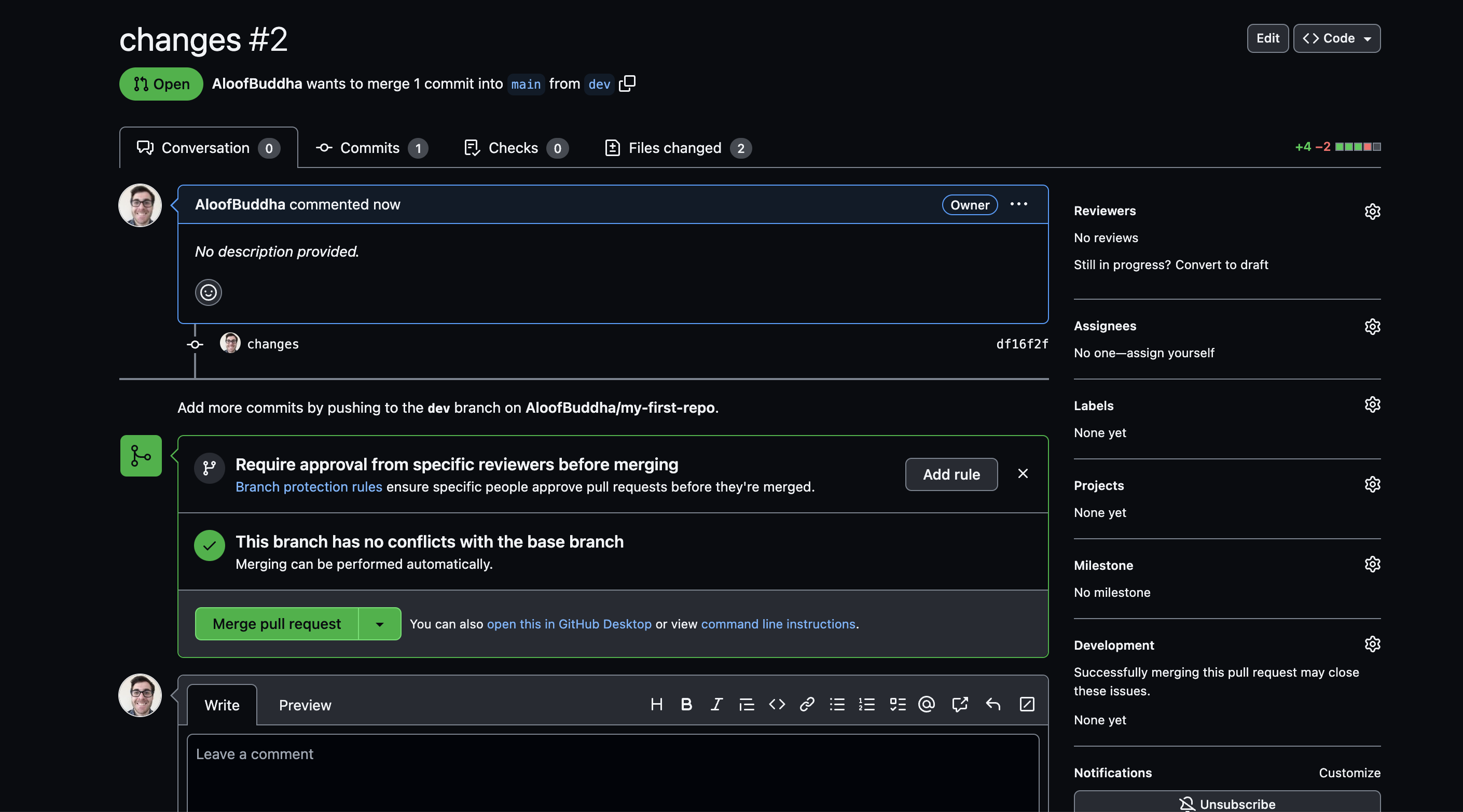Insert a code snippet into the comment

[777, 705]
